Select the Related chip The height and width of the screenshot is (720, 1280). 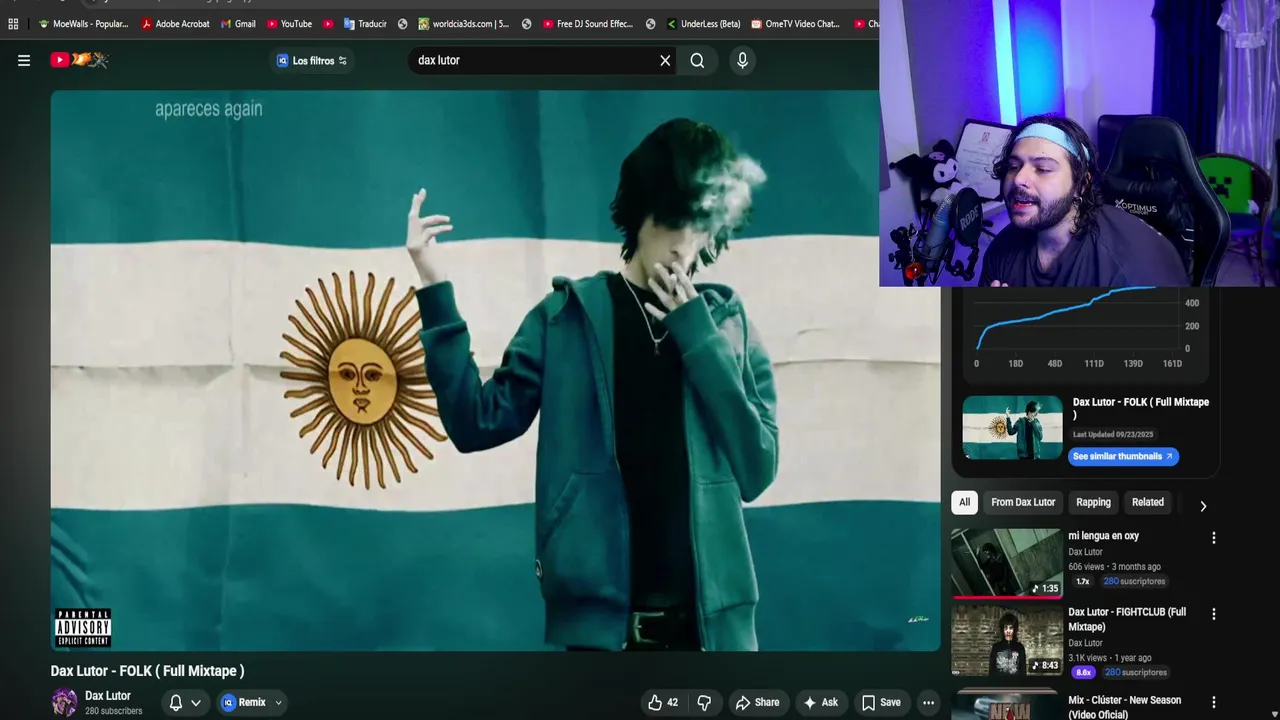coord(1147,502)
